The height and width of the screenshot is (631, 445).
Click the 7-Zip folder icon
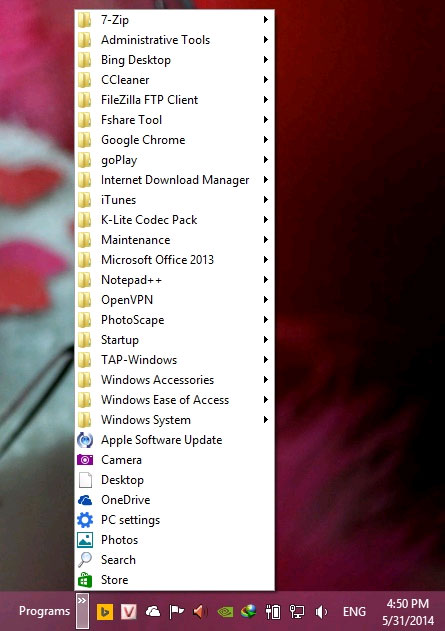(84, 20)
